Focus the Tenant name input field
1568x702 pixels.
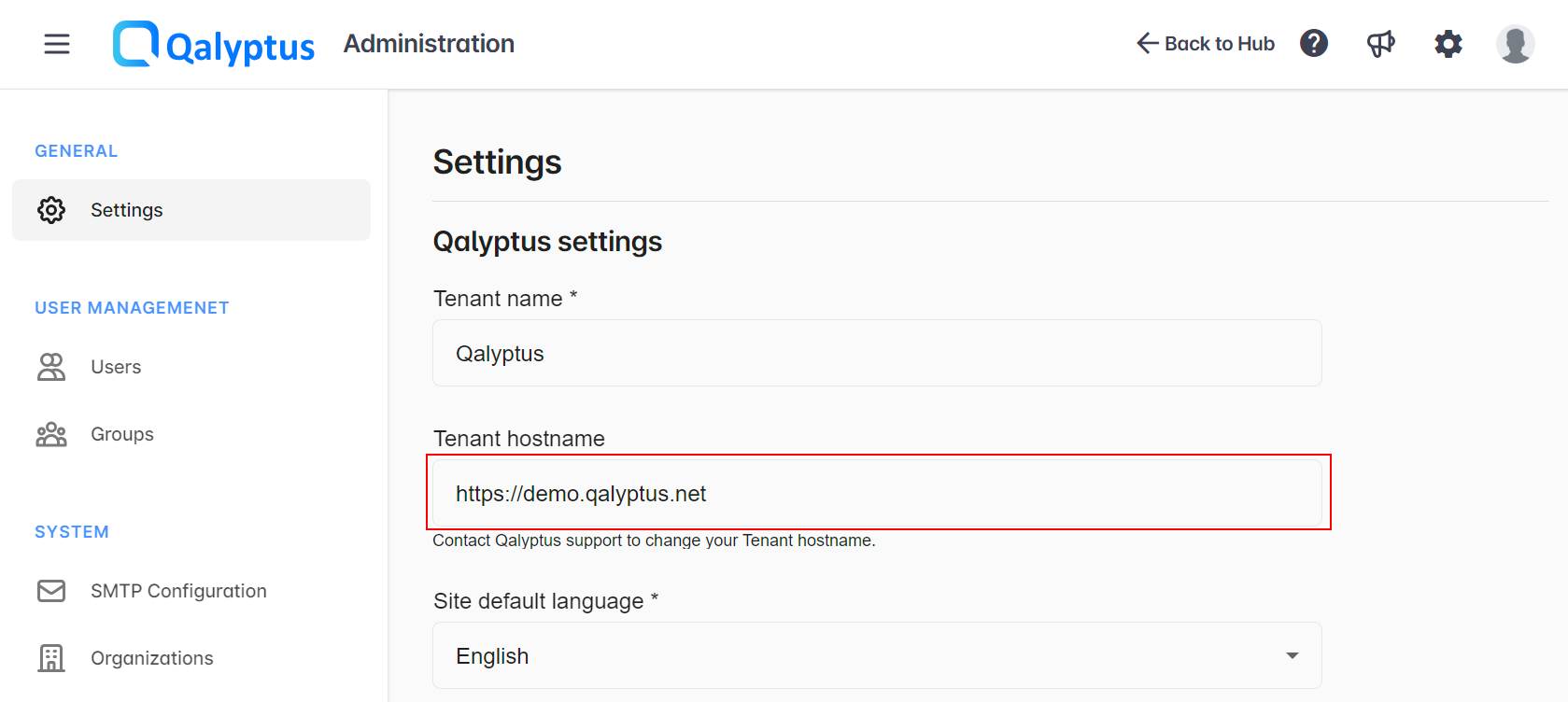[877, 353]
